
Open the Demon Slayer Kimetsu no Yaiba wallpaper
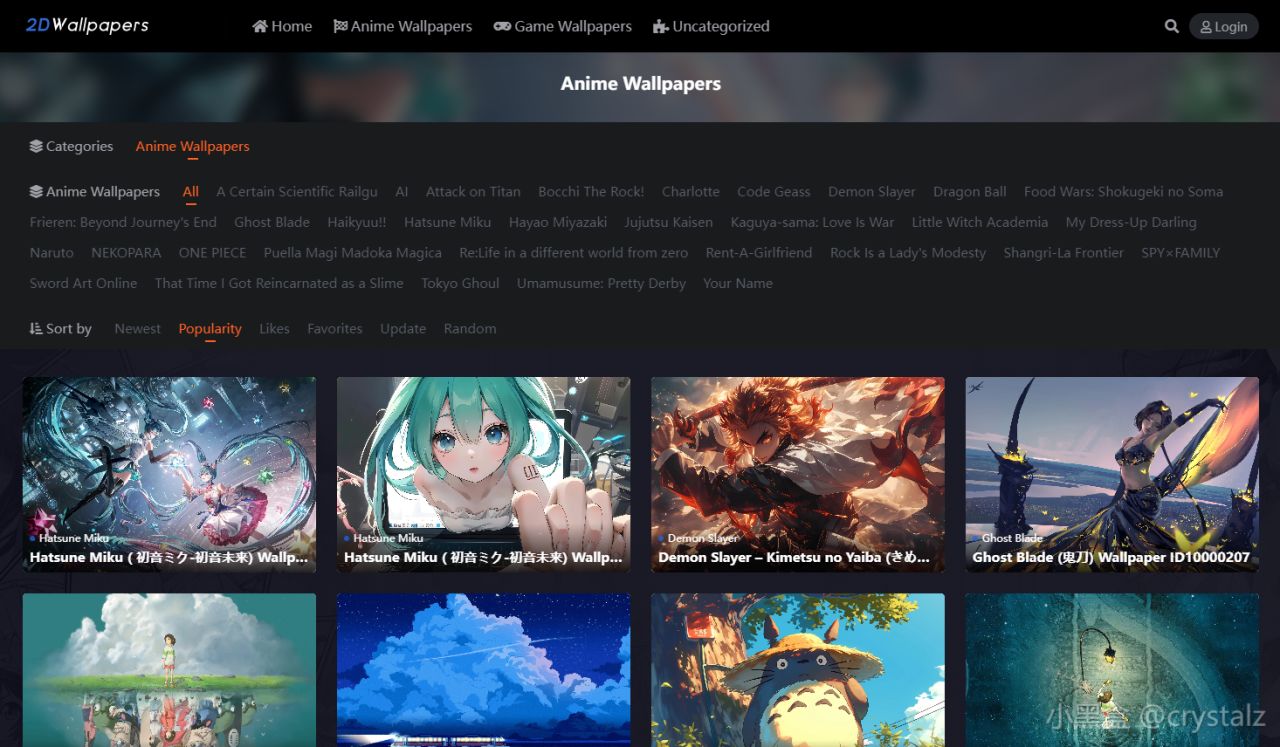(x=797, y=474)
